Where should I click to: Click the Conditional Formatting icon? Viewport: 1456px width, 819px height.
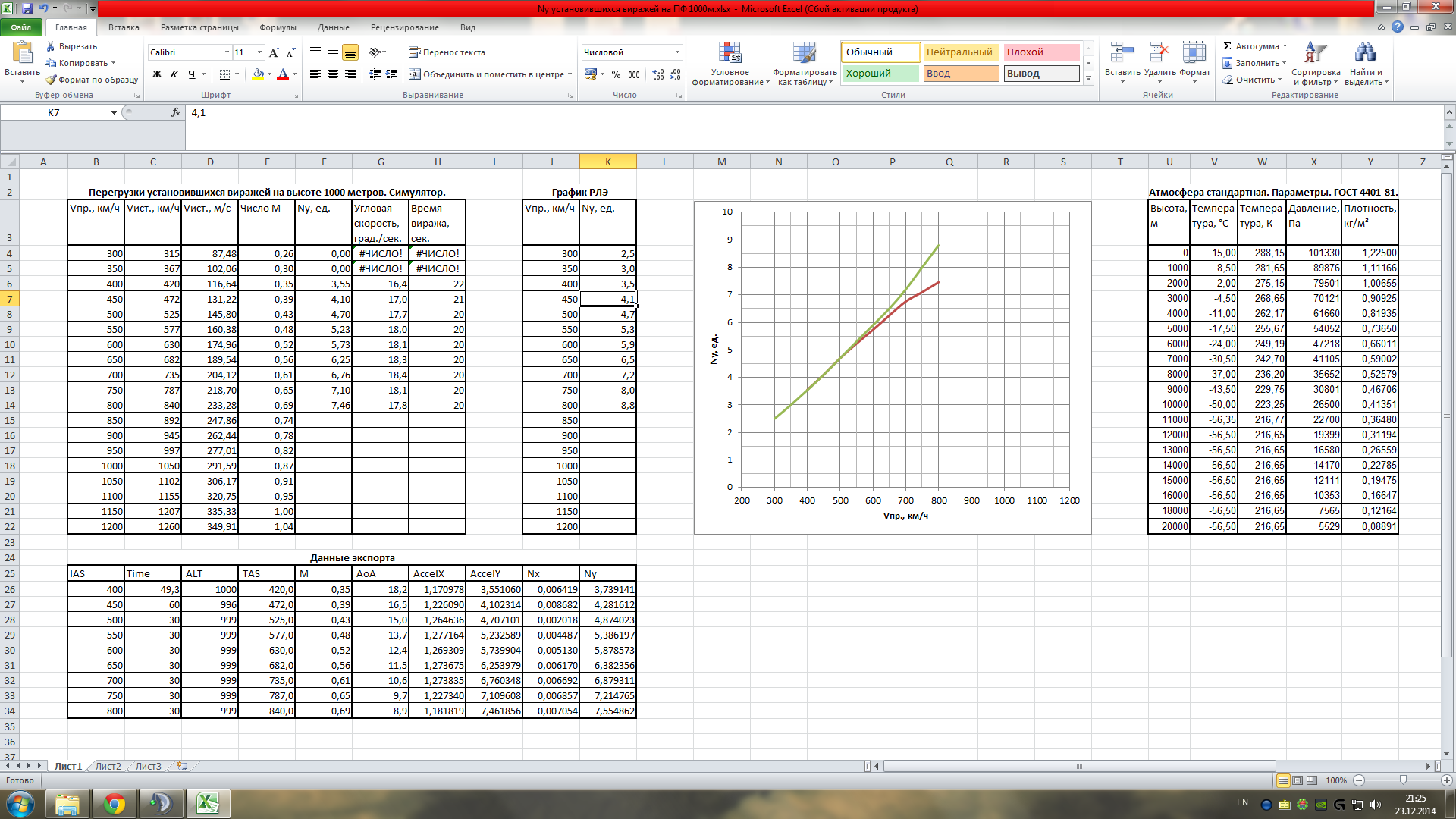(730, 53)
